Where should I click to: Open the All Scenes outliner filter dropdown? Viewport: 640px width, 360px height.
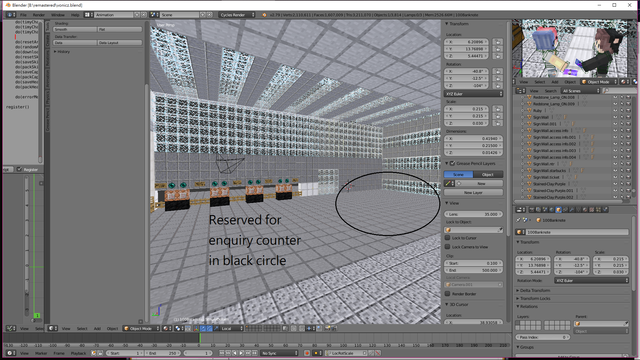tap(580, 91)
